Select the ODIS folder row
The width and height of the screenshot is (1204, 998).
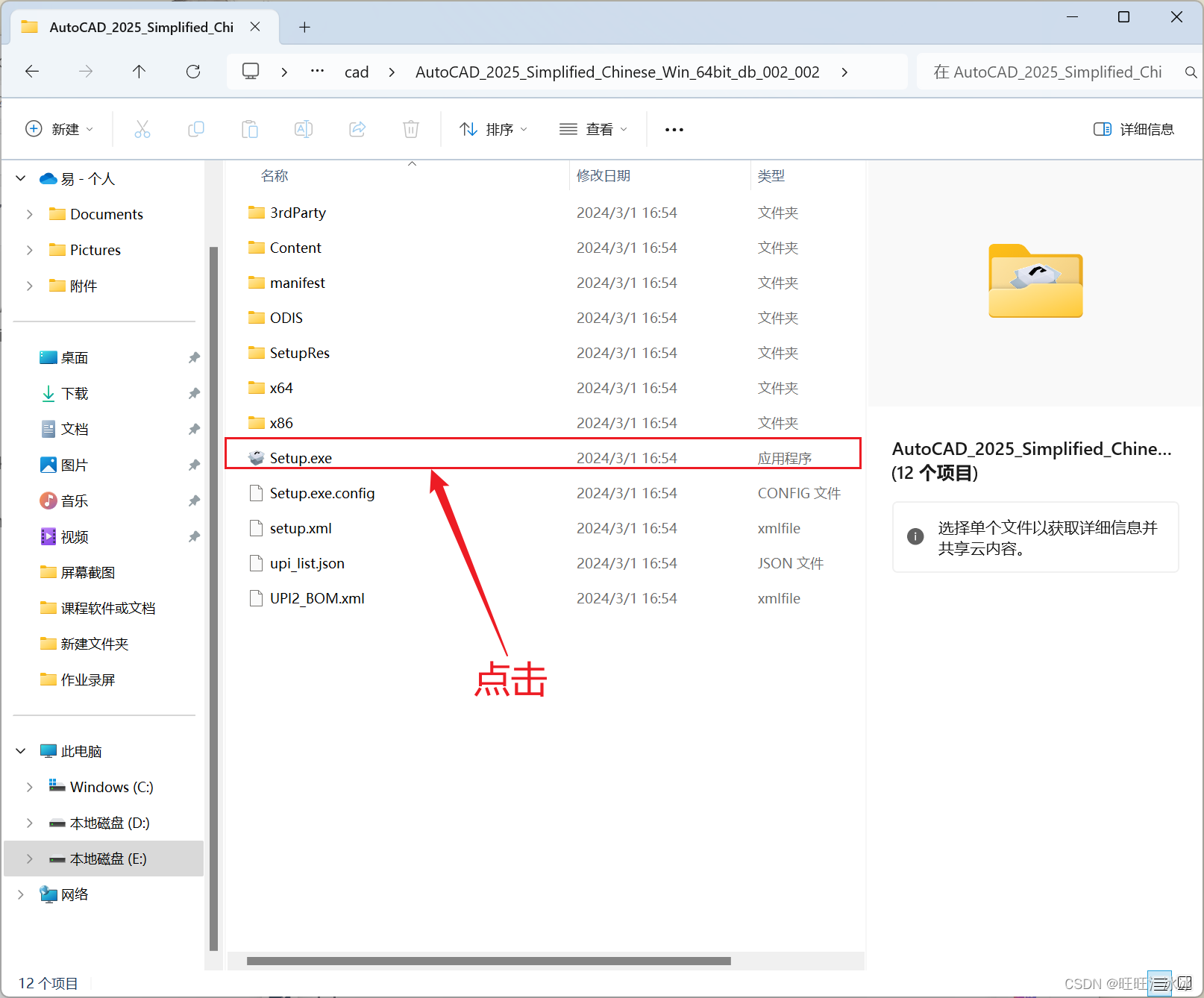point(545,318)
